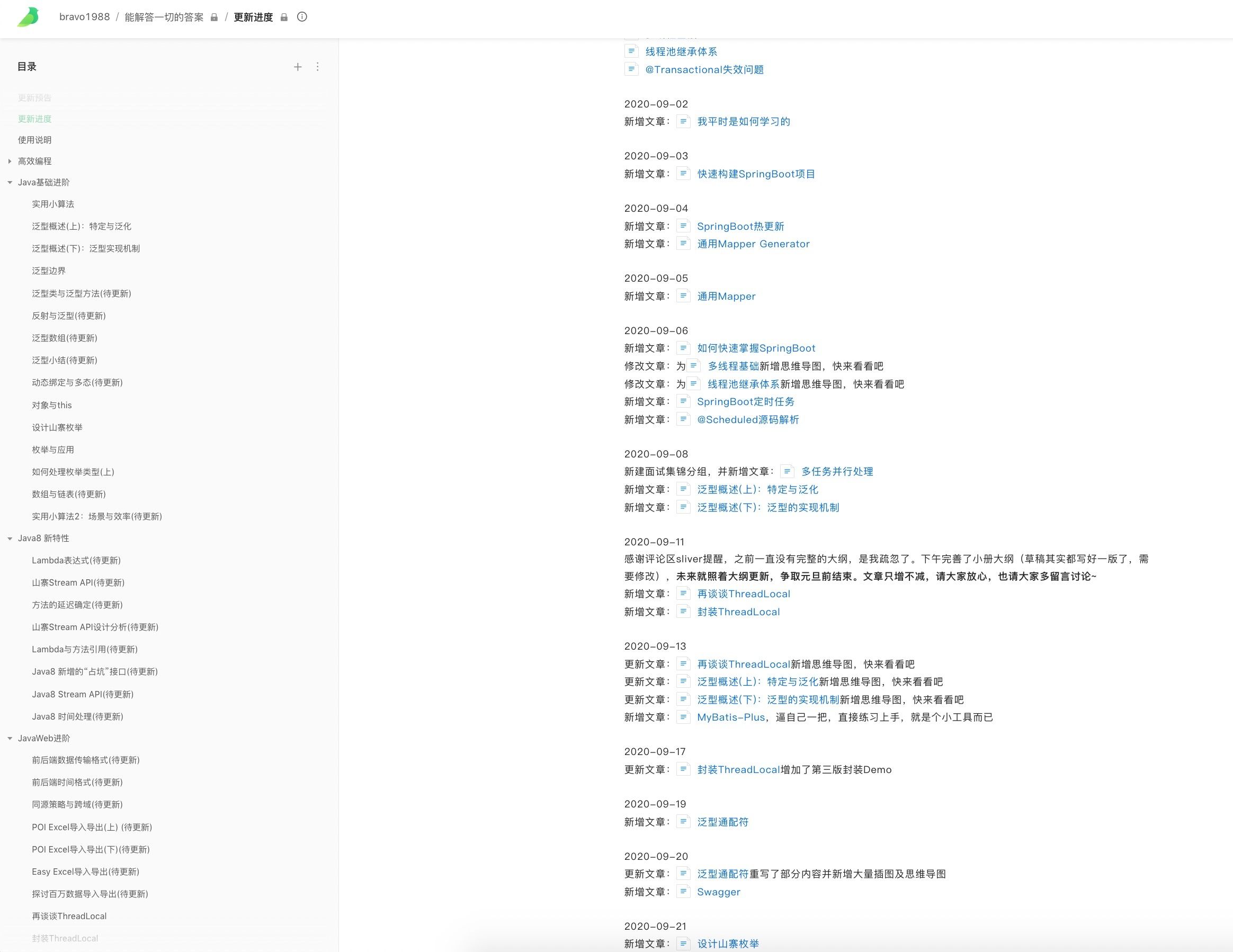Open 使用说明 in the sidebar
This screenshot has width=1233, height=952.
coord(34,140)
